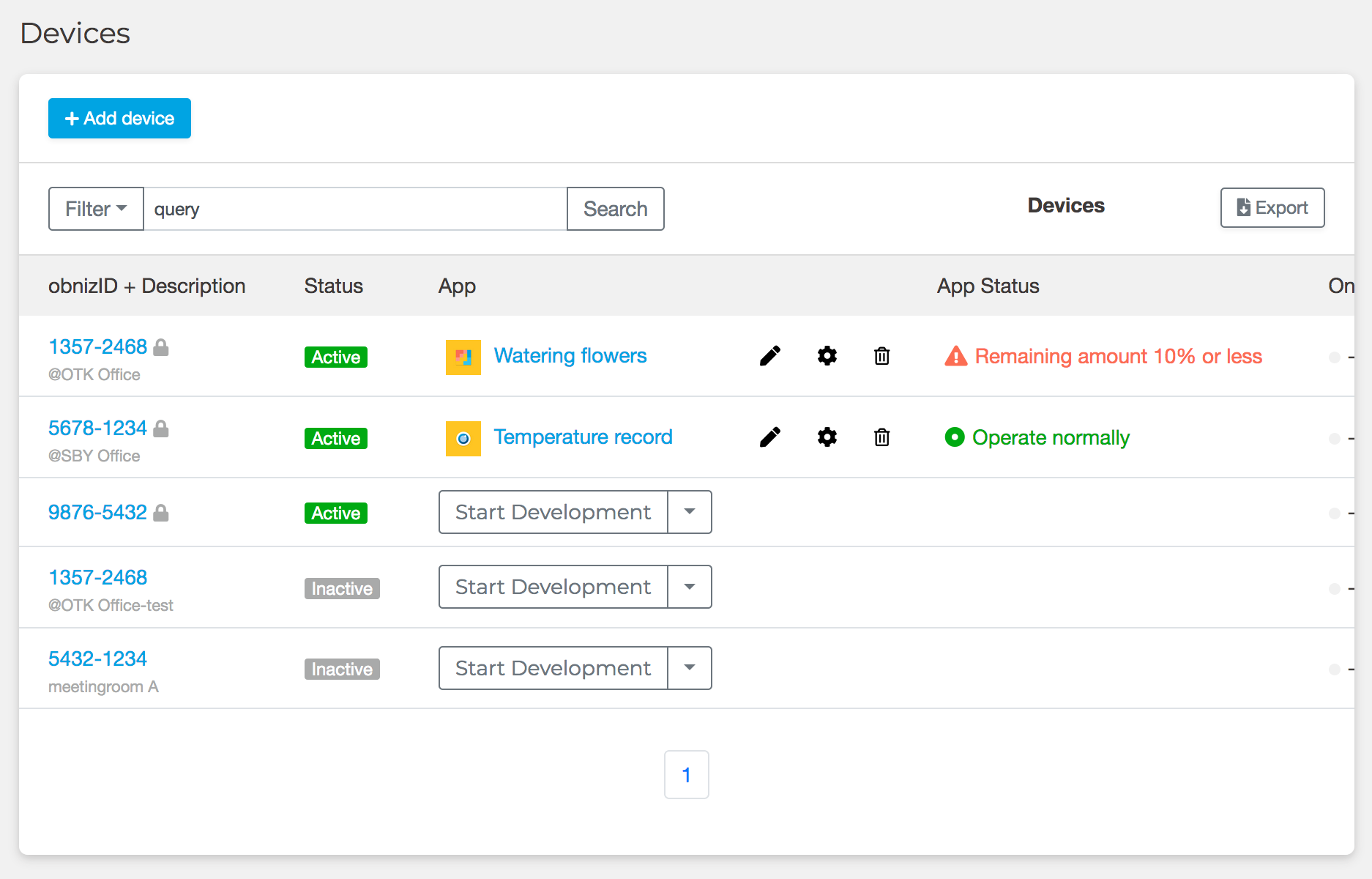Screen dimensions: 1372x879
Task: Click the pencil edit icon for Watering flowers
Action: (x=769, y=356)
